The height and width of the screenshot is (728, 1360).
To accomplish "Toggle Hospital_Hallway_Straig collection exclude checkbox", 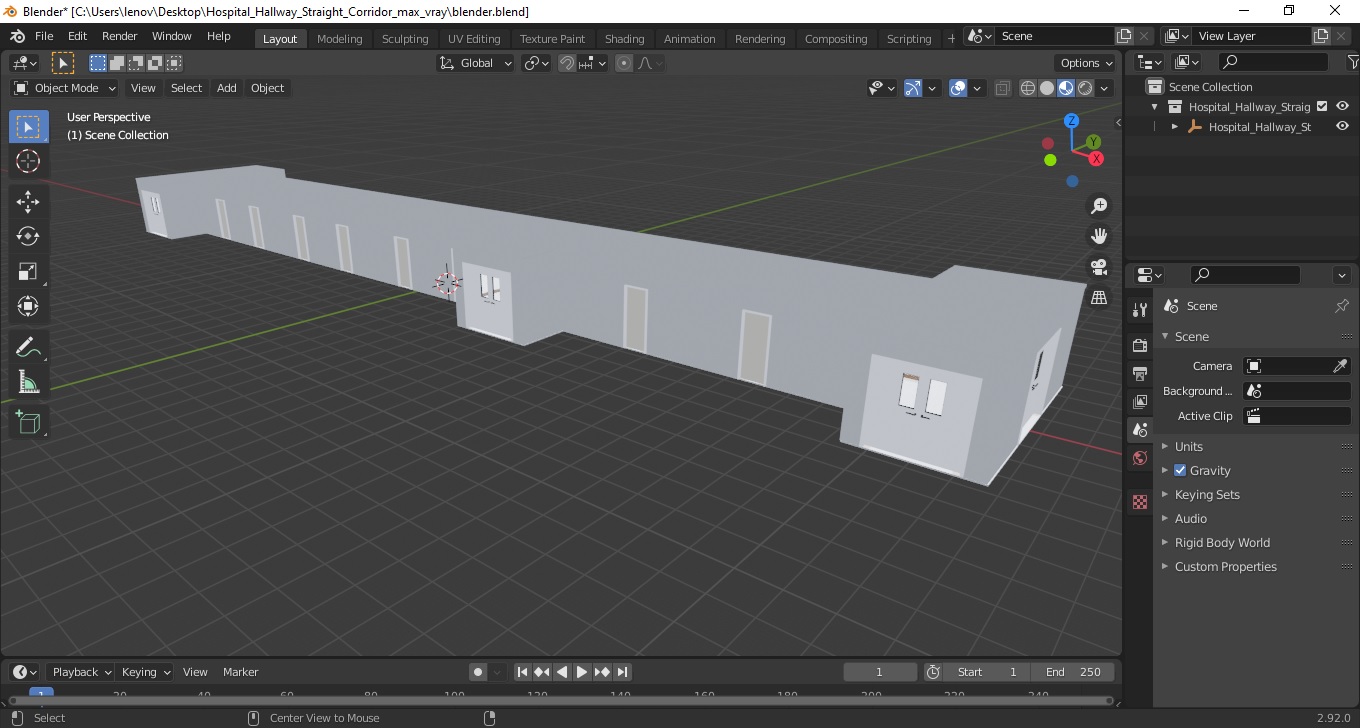I will 1322,106.
